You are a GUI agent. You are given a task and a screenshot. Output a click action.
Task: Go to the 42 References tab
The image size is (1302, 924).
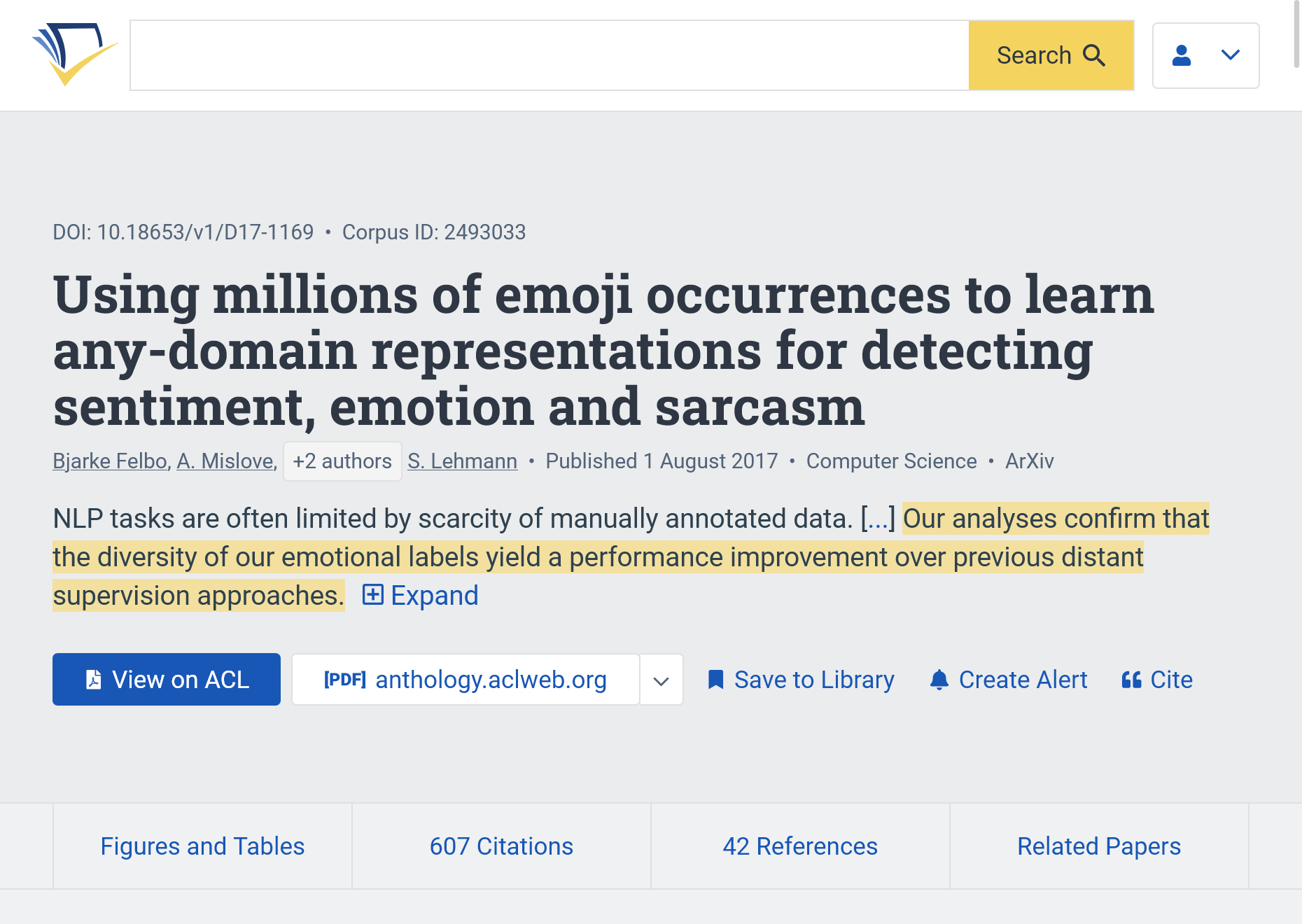(x=800, y=846)
